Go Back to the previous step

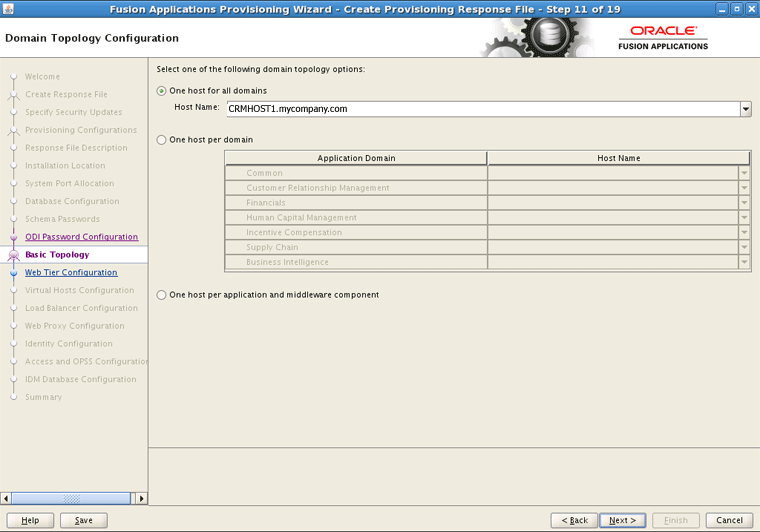(x=574, y=520)
